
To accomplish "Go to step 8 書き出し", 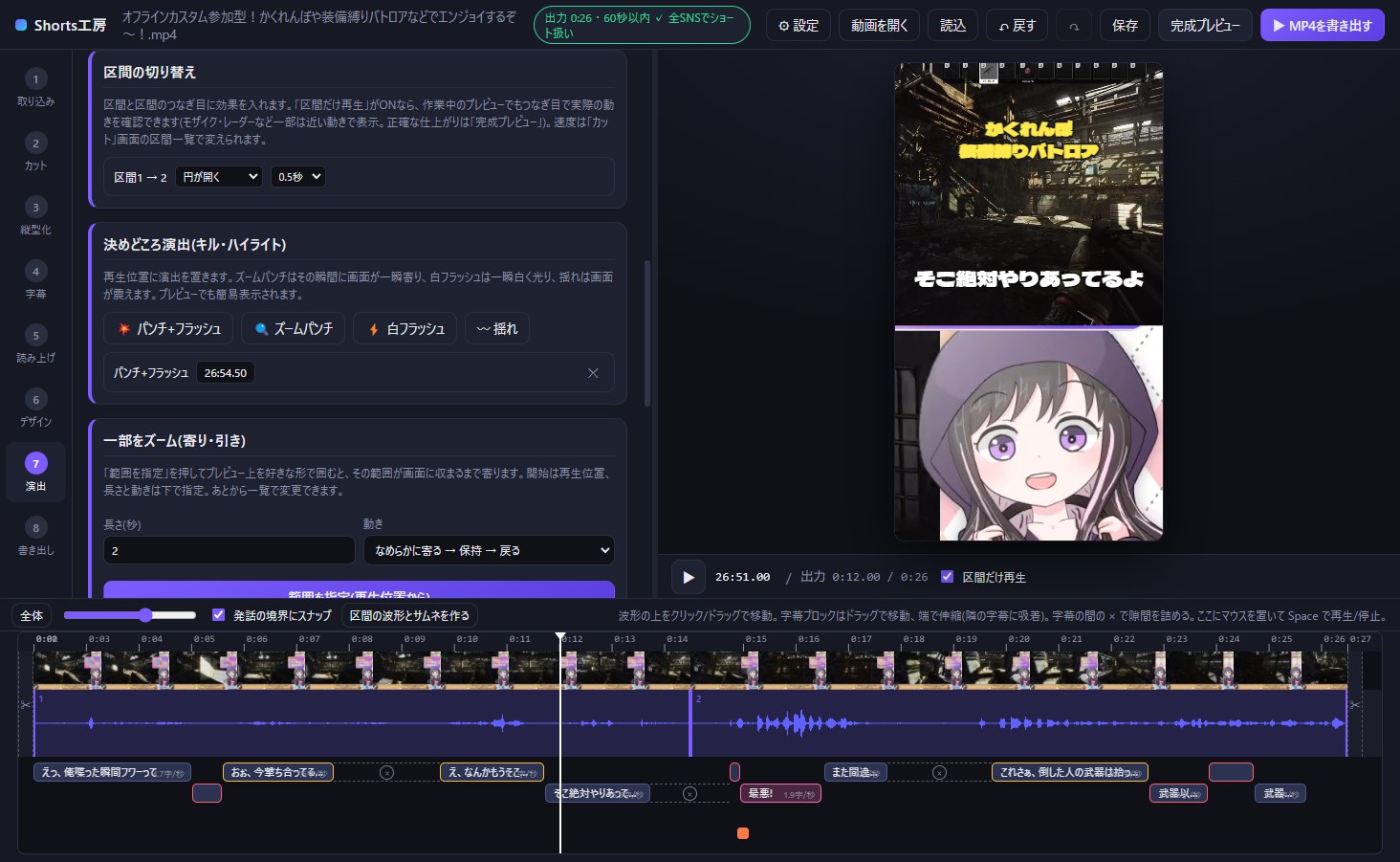I will (x=35, y=537).
